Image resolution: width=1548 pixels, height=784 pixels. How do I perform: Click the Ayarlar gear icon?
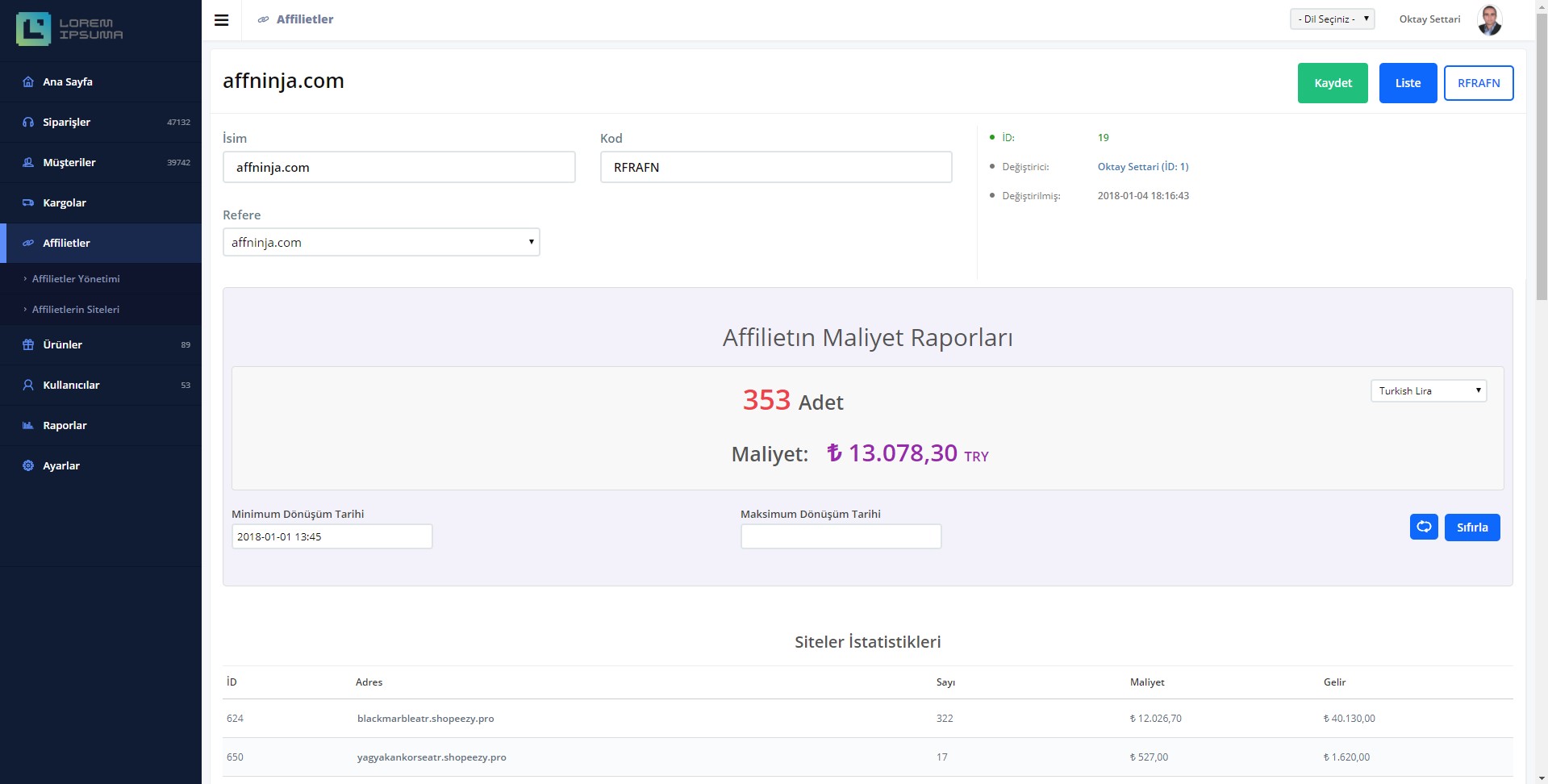tap(28, 465)
